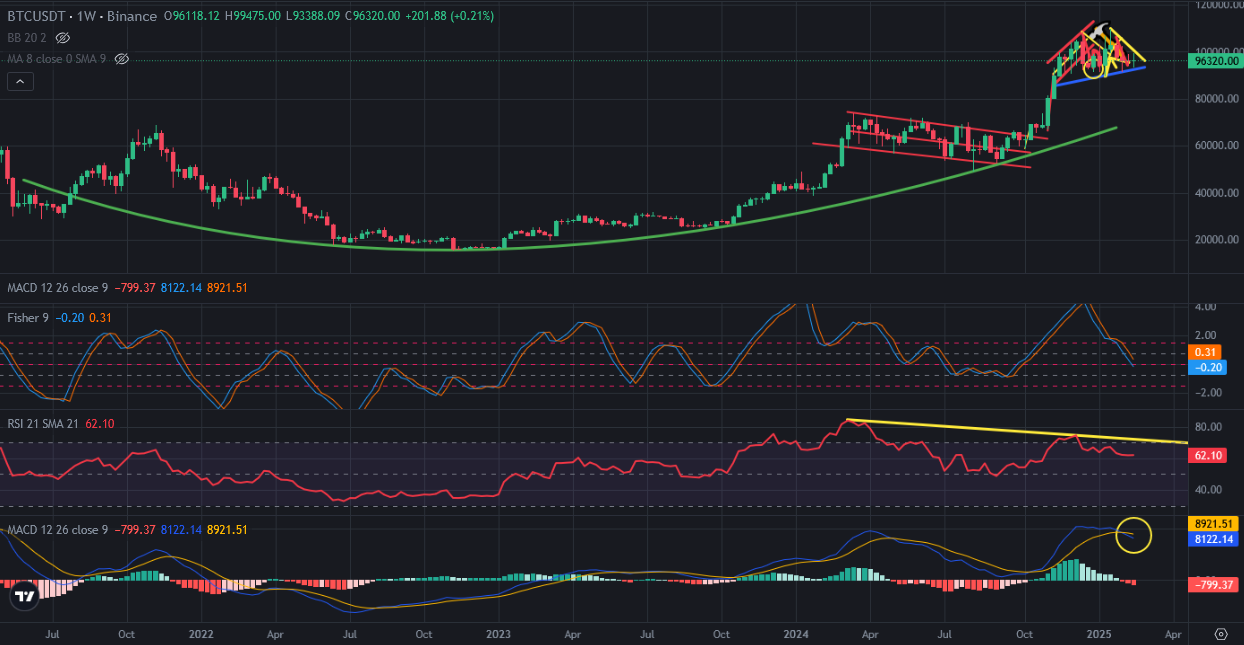
Task: Click the 40000.00 tick on the price scale
Action: [x=1217, y=192]
